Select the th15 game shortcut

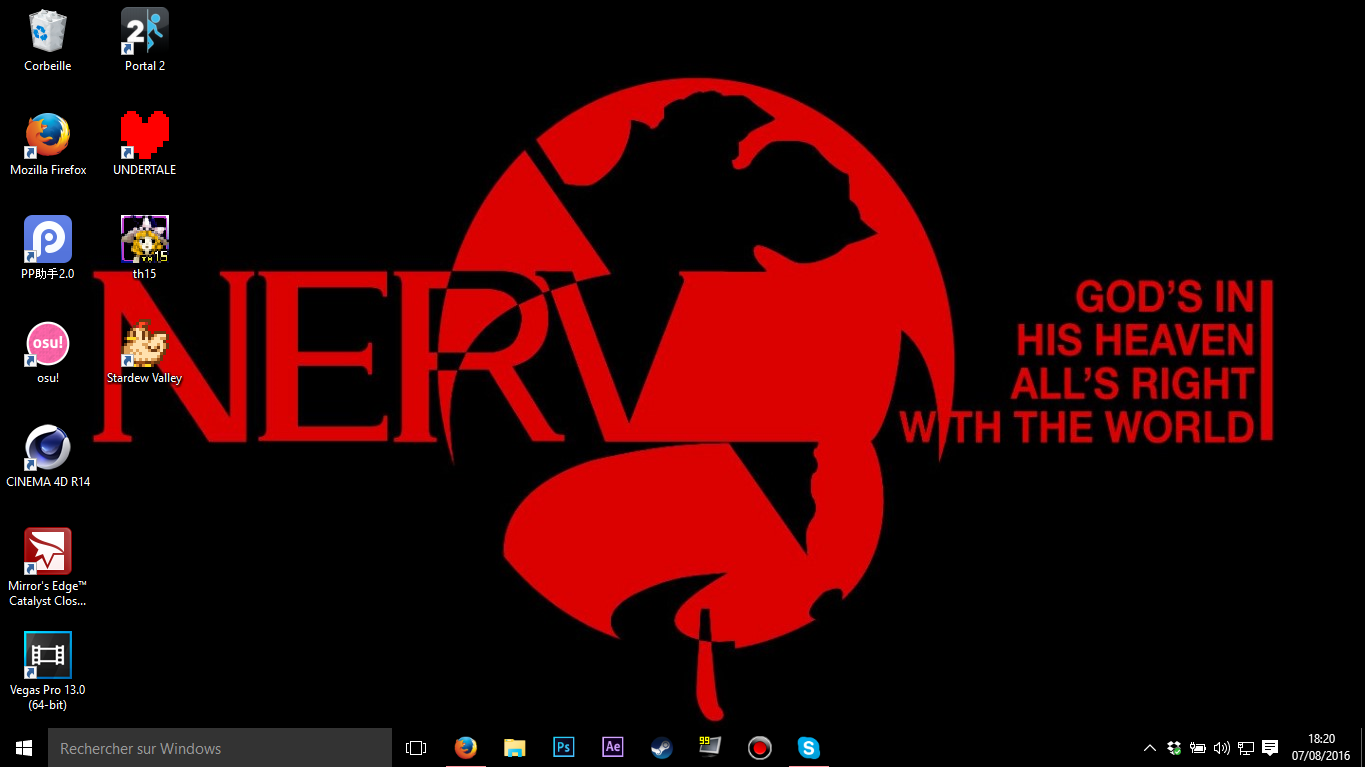pos(145,240)
